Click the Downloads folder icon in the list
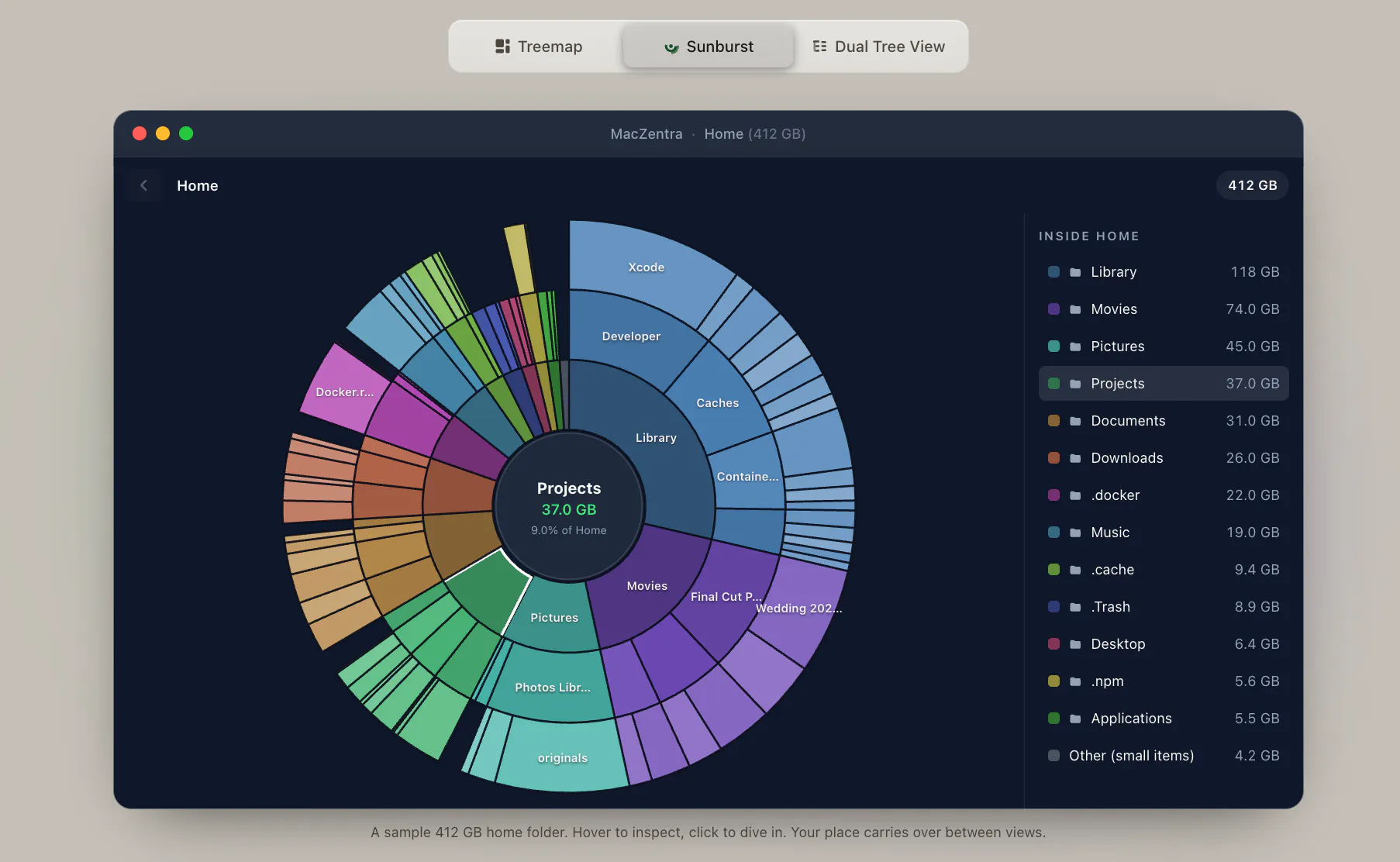The image size is (1400, 862). pos(1075,458)
